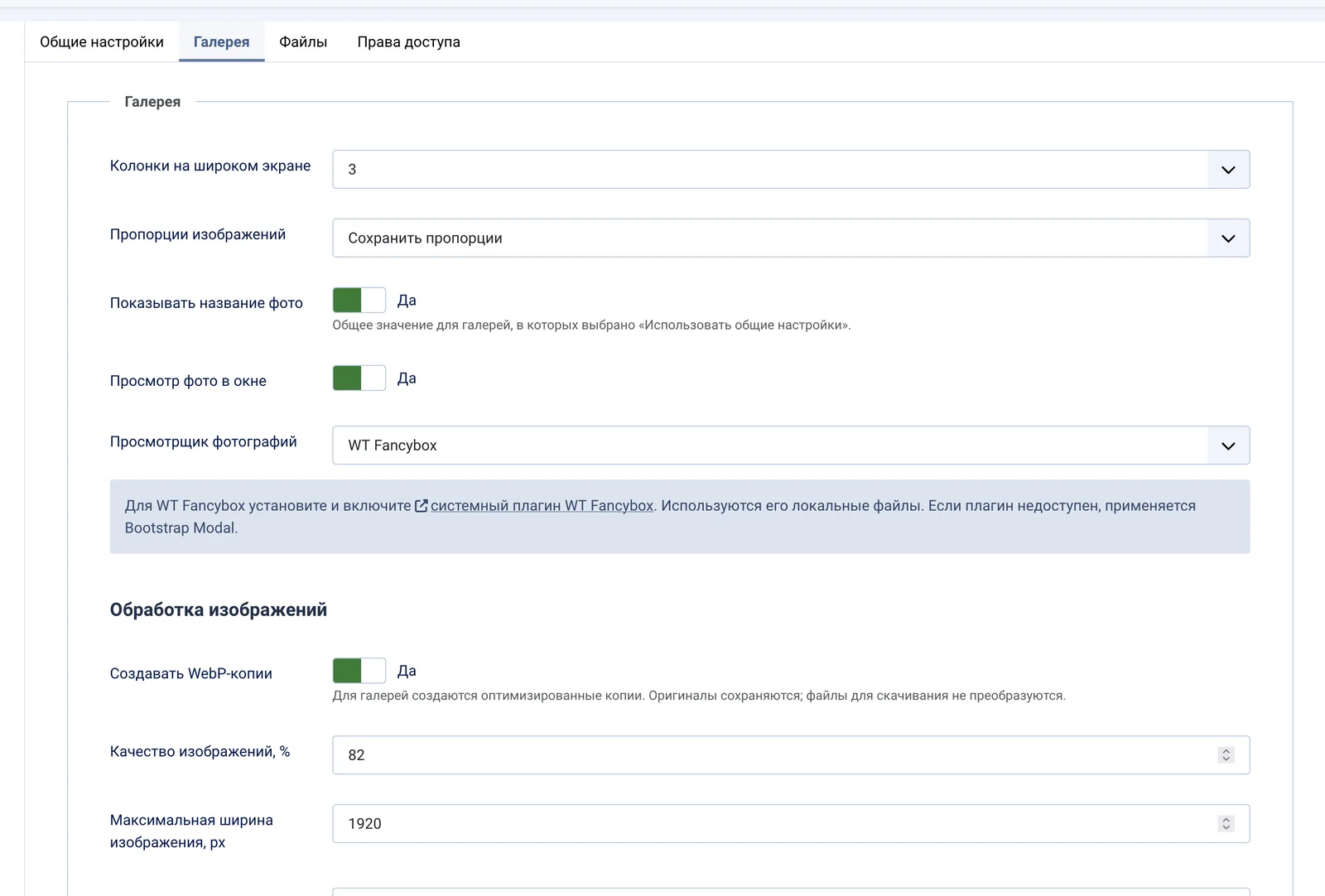
Task: Focus the max width field showing 1920
Action: tap(791, 824)
